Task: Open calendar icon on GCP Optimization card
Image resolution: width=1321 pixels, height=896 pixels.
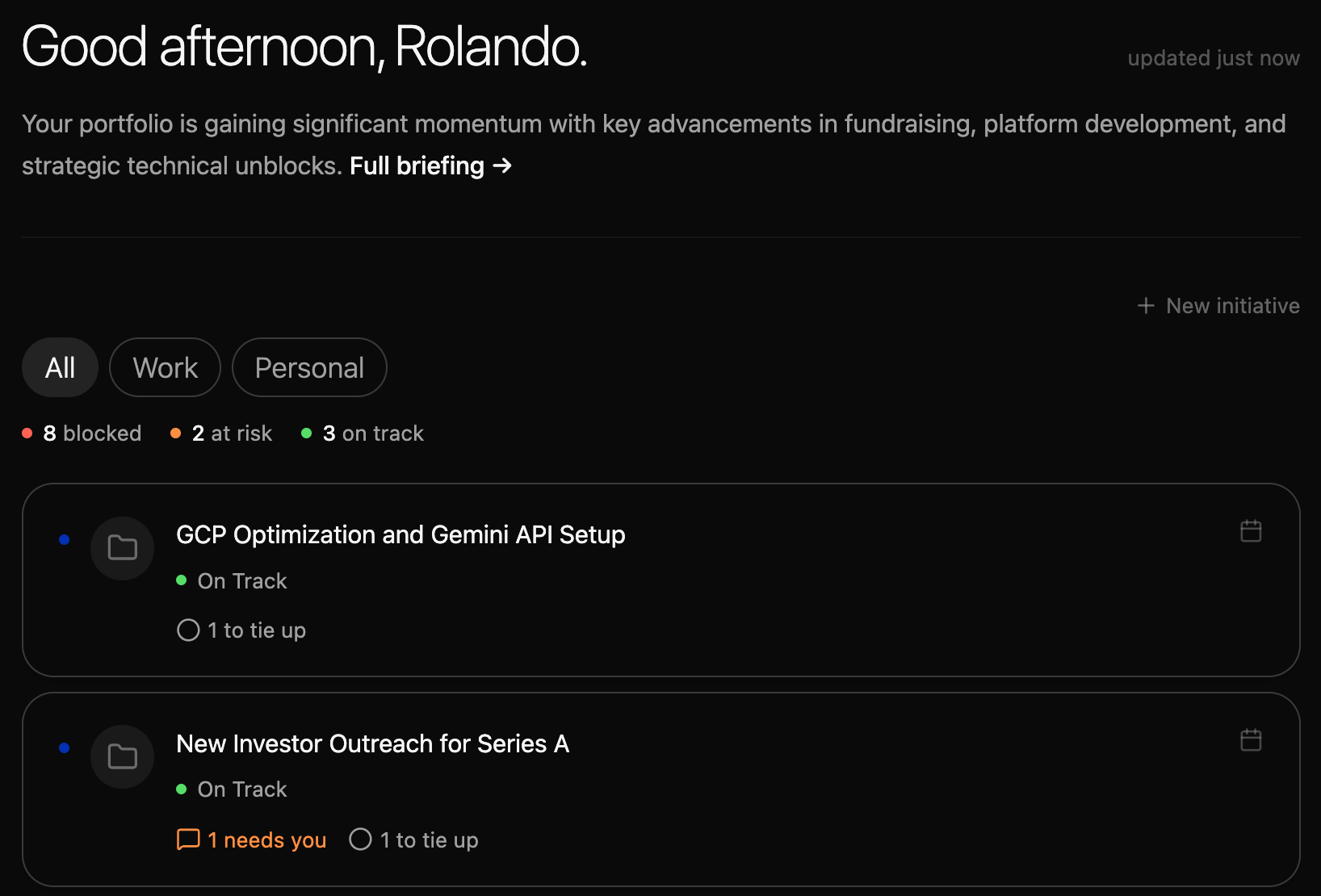Action: tap(1251, 531)
